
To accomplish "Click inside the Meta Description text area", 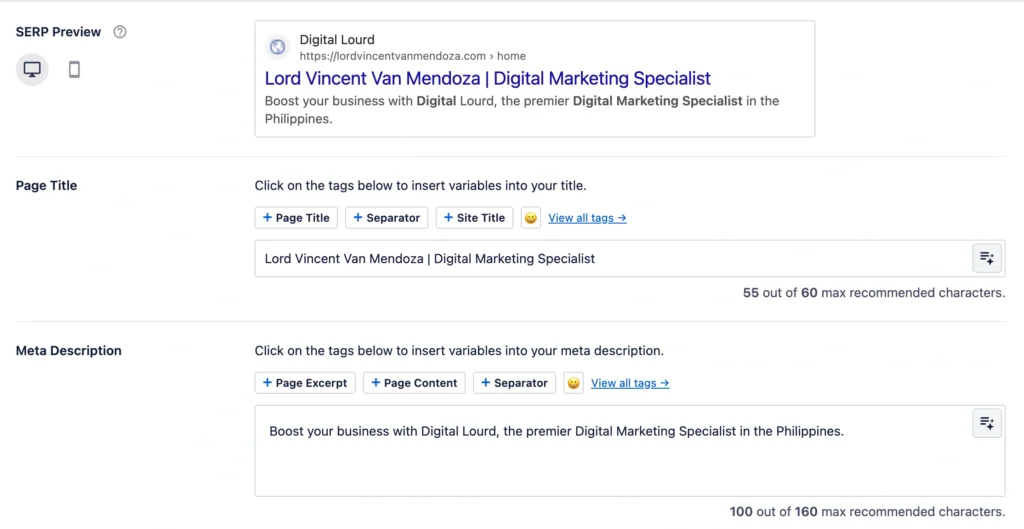I will tap(630, 451).
